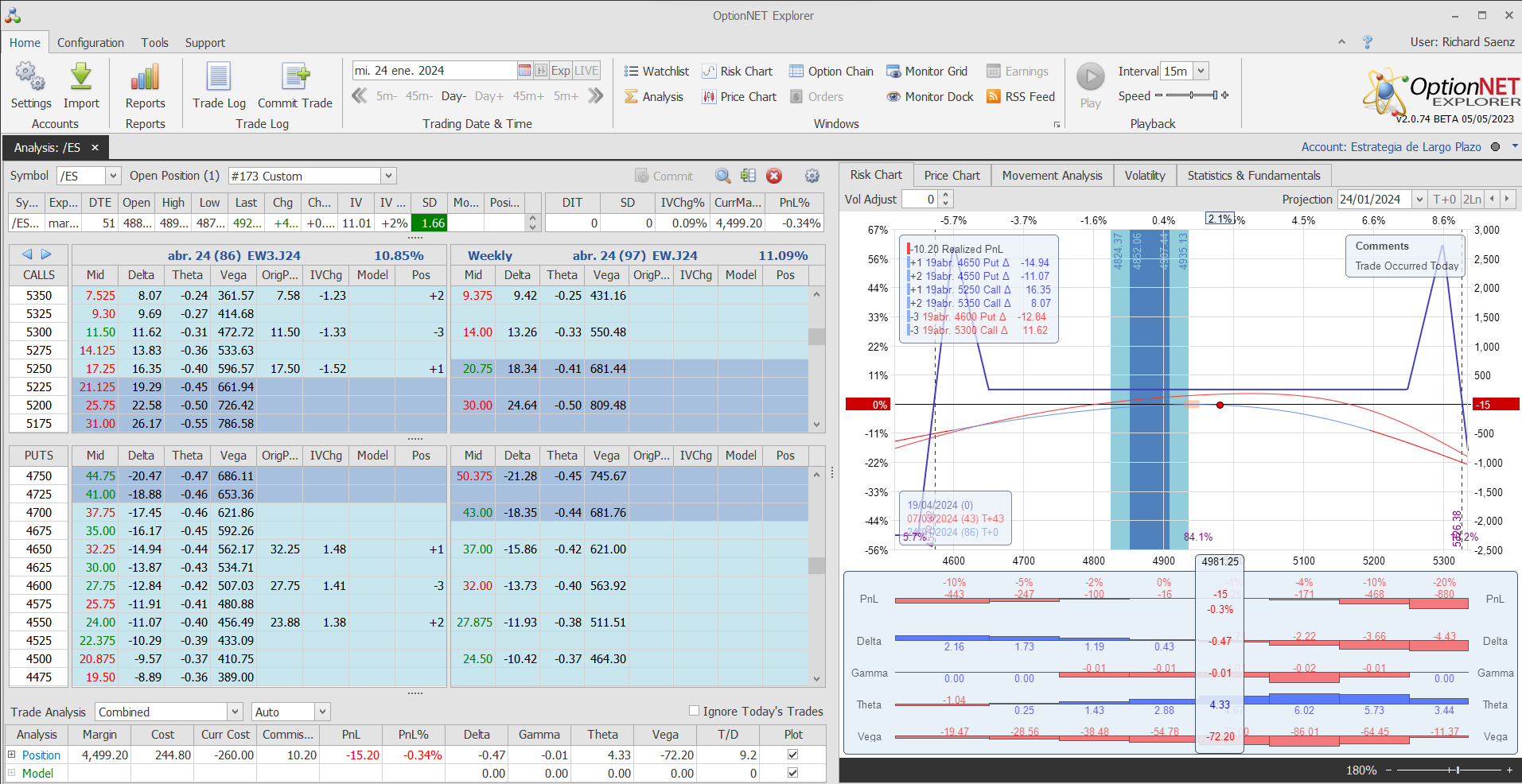The height and width of the screenshot is (784, 1522).
Task: Open the Risk Chart window from ribbon
Action: pyautogui.click(x=737, y=71)
